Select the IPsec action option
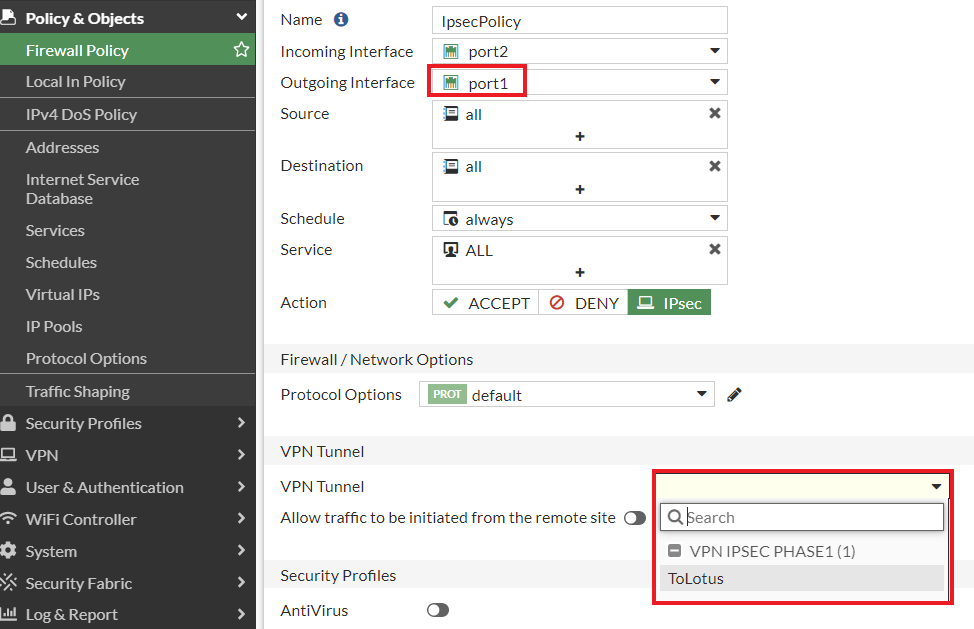Screen dimensions: 974x629 coord(669,303)
